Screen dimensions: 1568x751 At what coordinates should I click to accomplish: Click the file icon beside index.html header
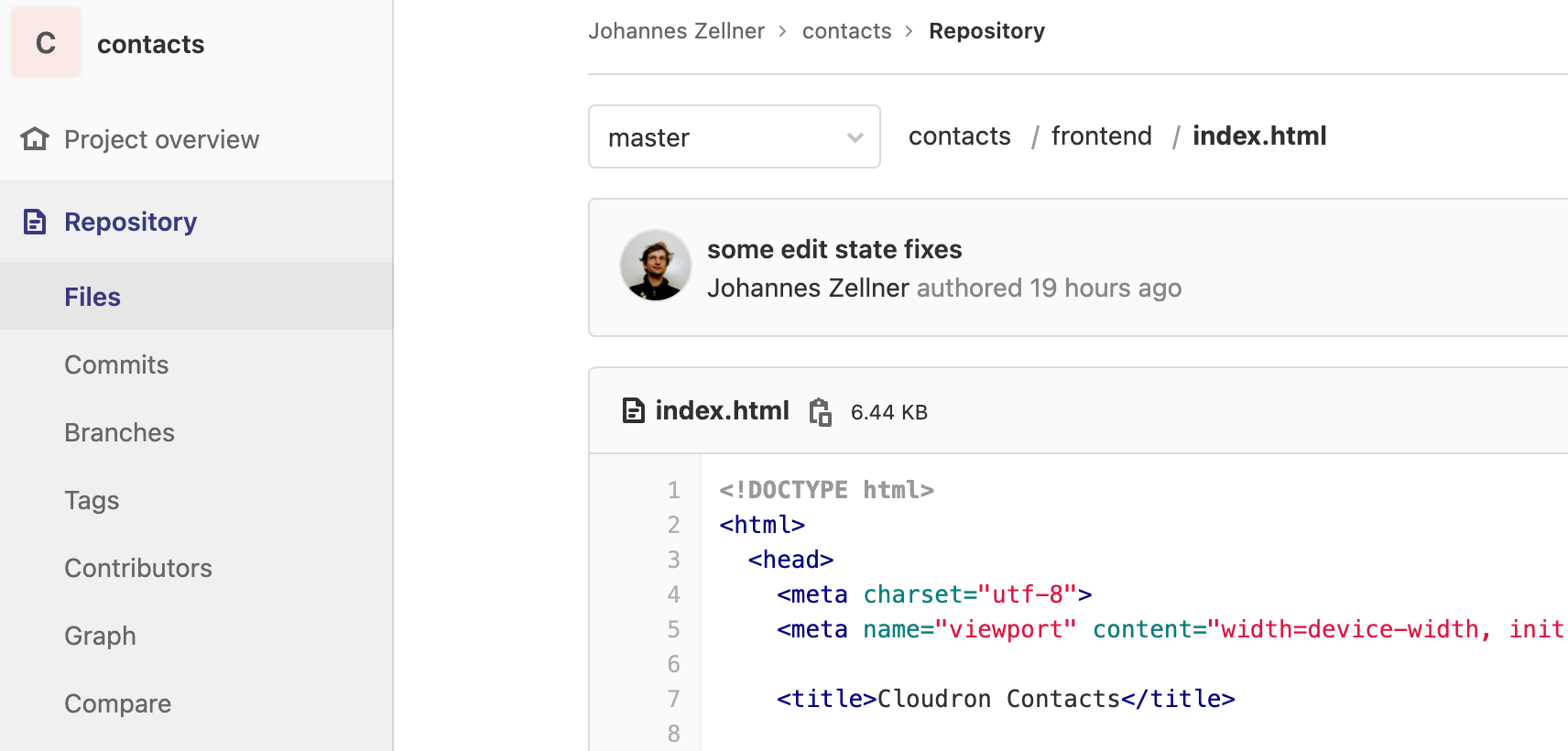(633, 410)
